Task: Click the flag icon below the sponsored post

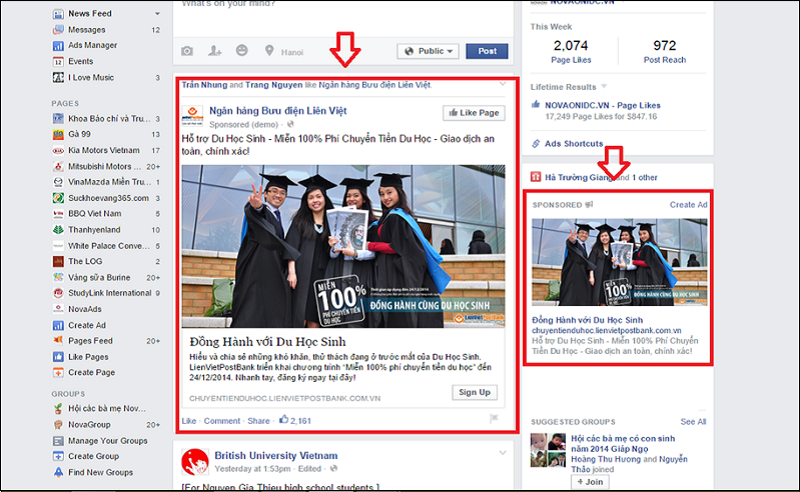Action: click(494, 420)
